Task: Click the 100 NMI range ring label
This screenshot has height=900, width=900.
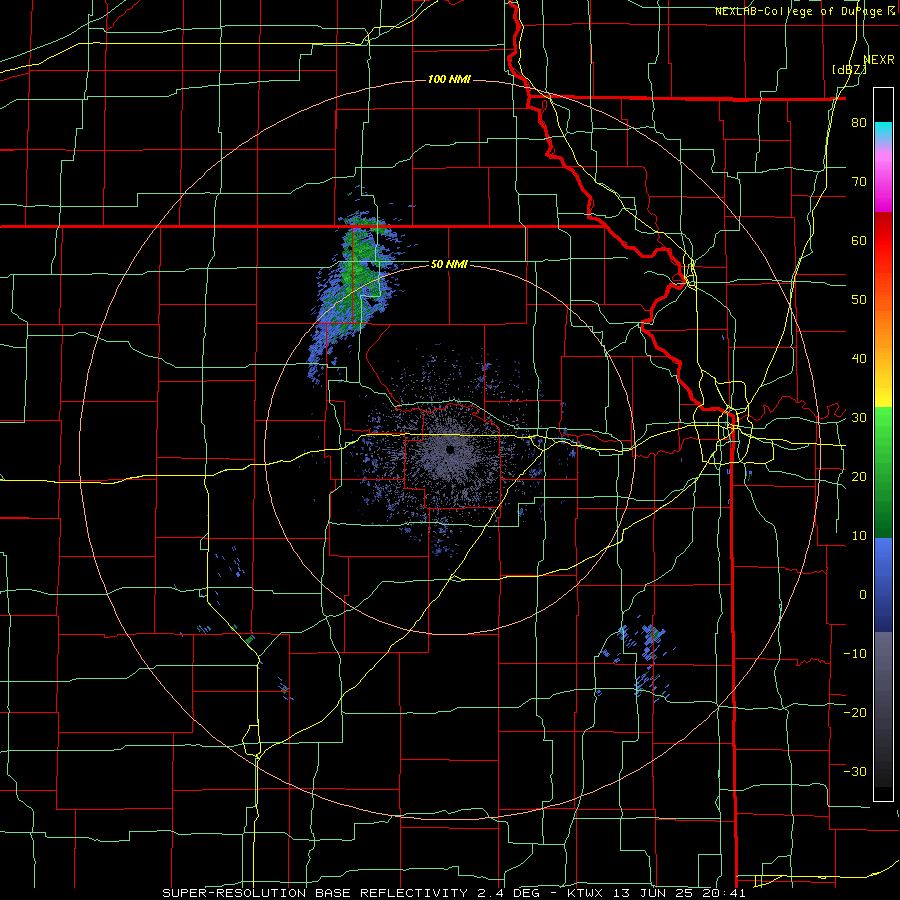Action: (449, 79)
